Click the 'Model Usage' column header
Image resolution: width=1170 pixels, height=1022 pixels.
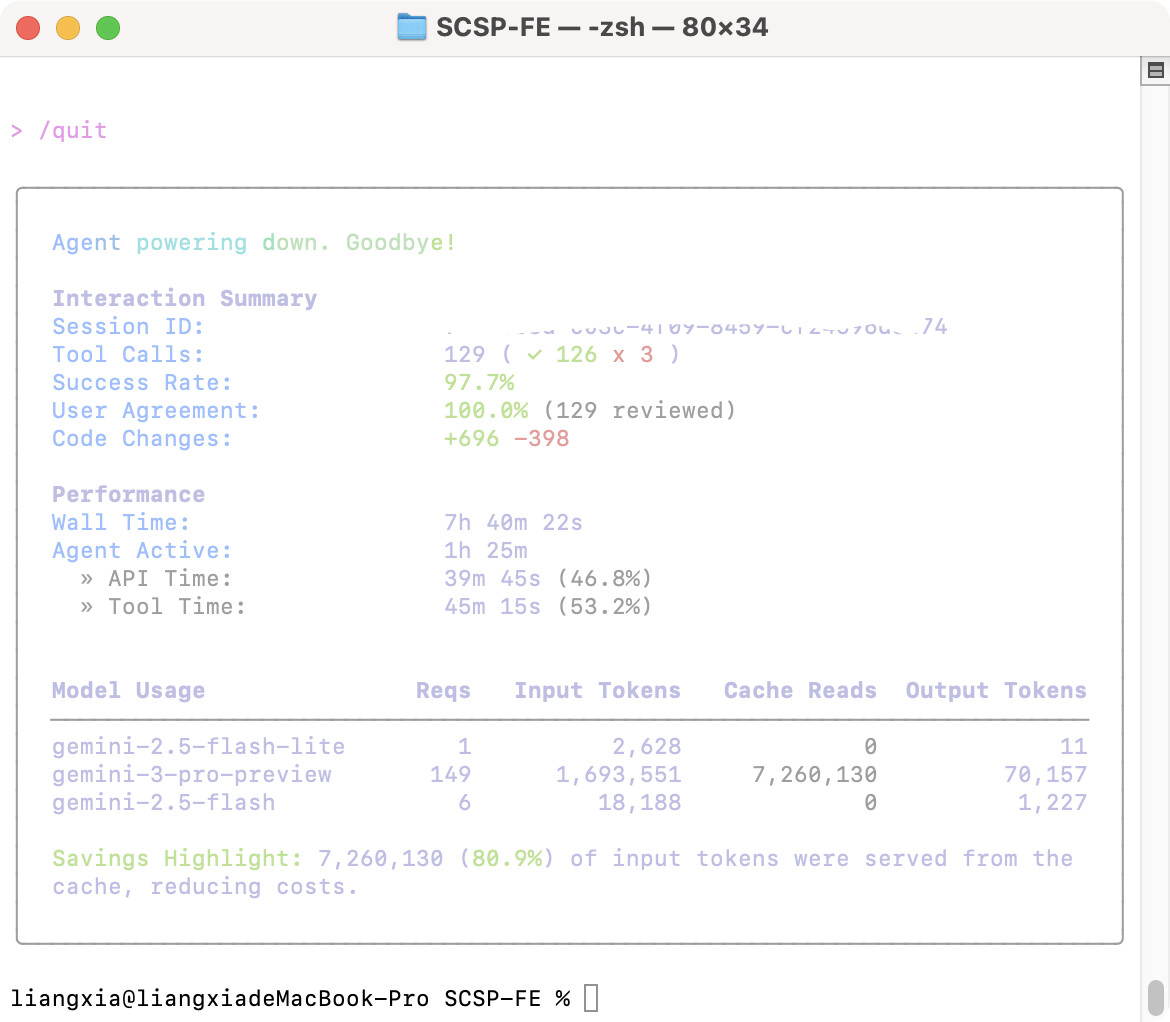(128, 691)
